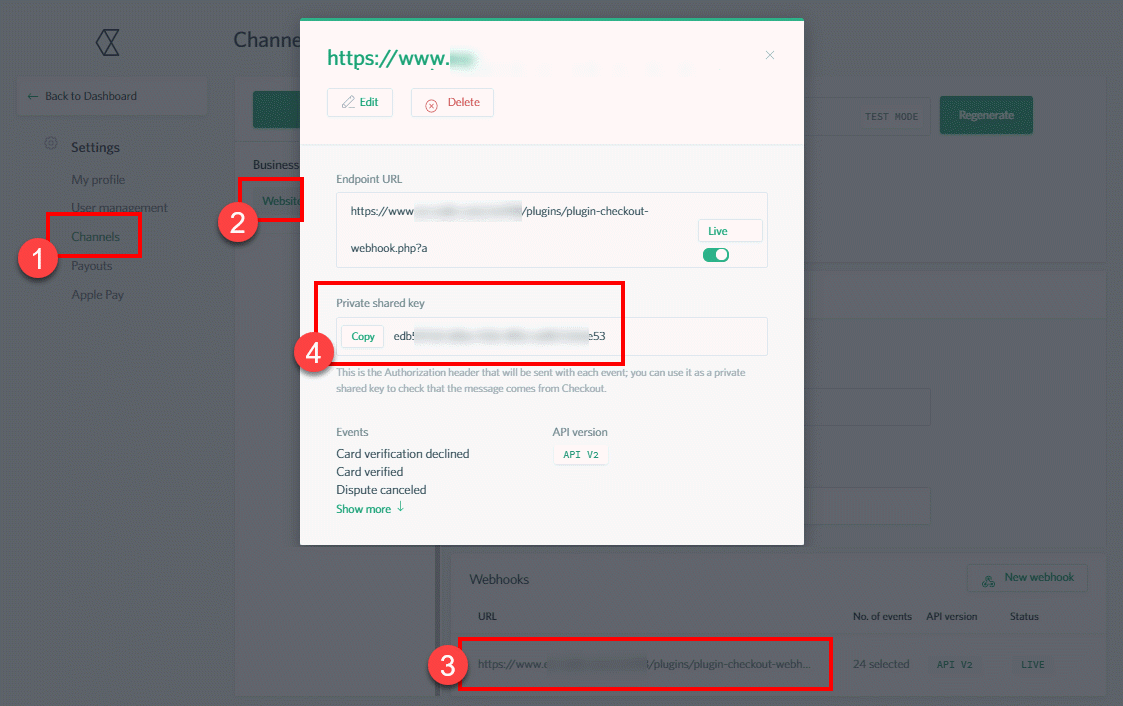Screen dimensions: 1123x706
Task: Click the Regenerate button
Action: 986,116
